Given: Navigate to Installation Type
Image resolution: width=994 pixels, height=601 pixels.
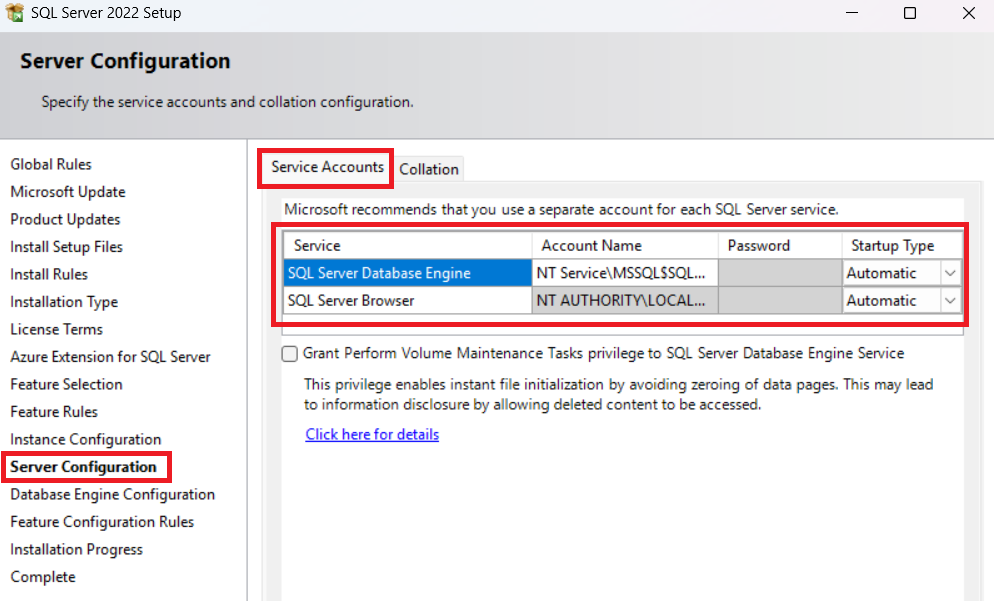Looking at the screenshot, I should (63, 301).
